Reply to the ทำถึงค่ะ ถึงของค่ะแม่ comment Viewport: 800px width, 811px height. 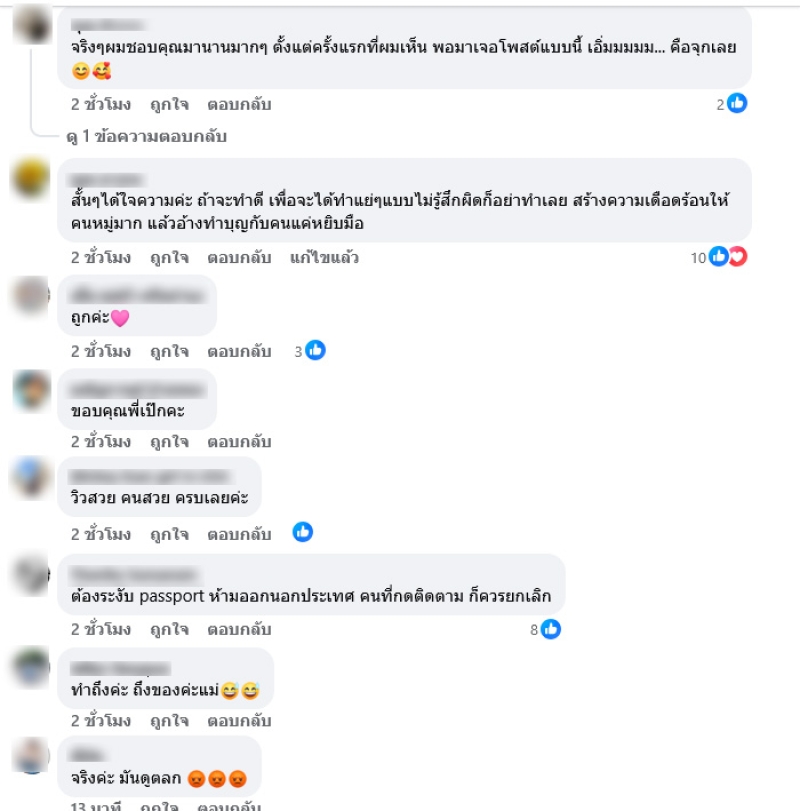[x=239, y=721]
